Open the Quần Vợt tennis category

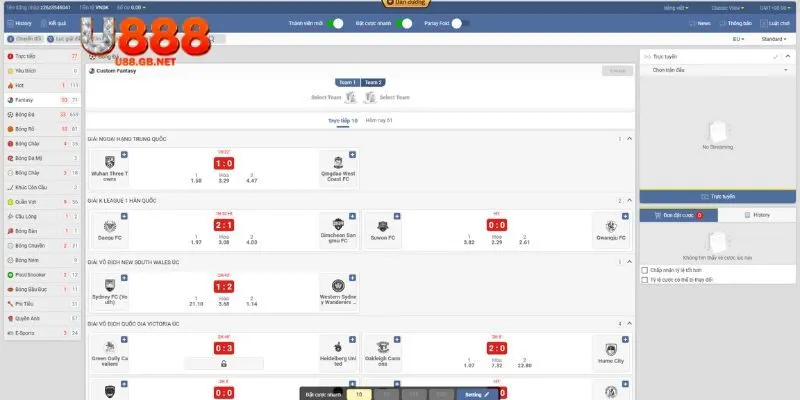(x=42, y=202)
